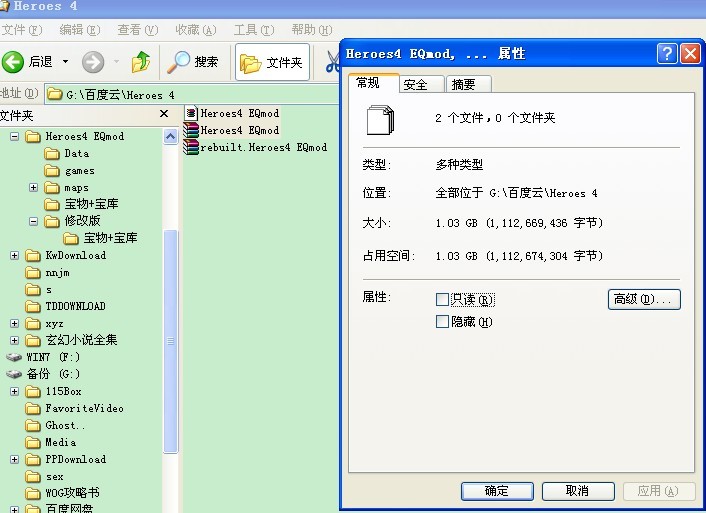Select the nnjm folder icon
706x513 pixels.
click(33, 272)
